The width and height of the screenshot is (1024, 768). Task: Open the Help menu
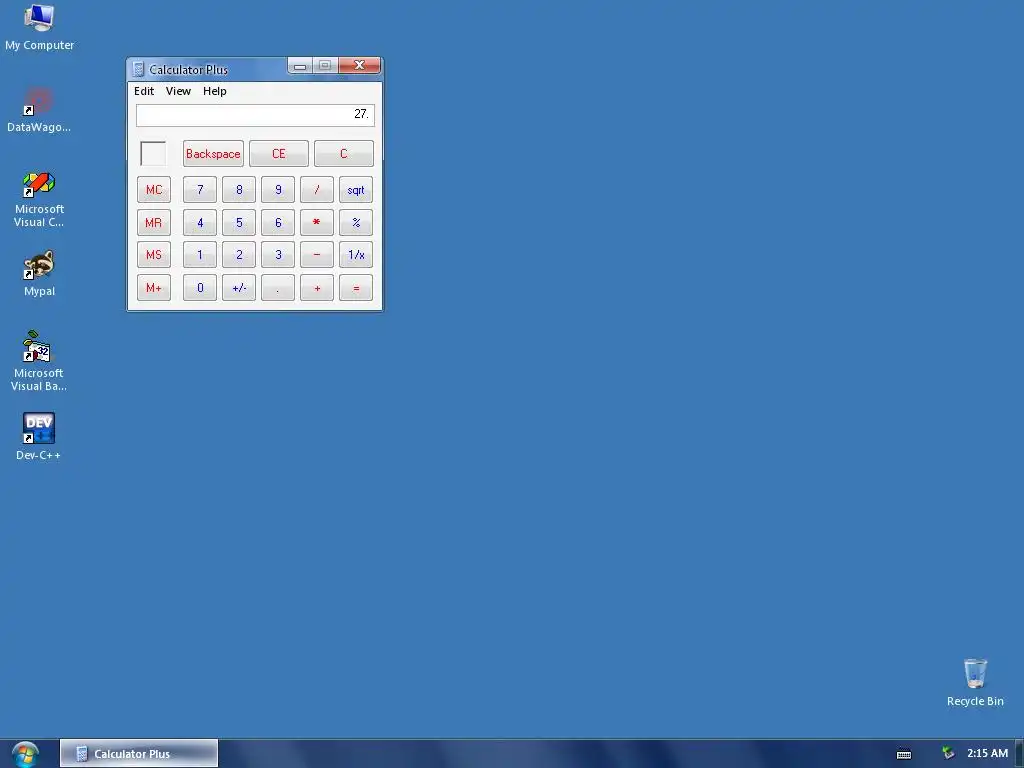tap(214, 91)
